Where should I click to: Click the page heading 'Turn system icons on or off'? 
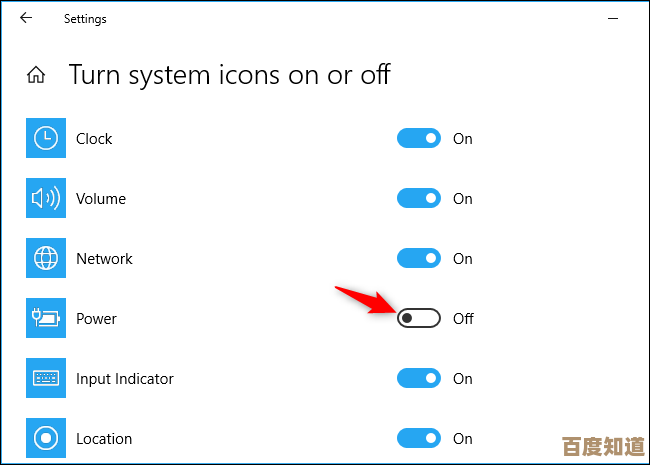click(x=229, y=74)
